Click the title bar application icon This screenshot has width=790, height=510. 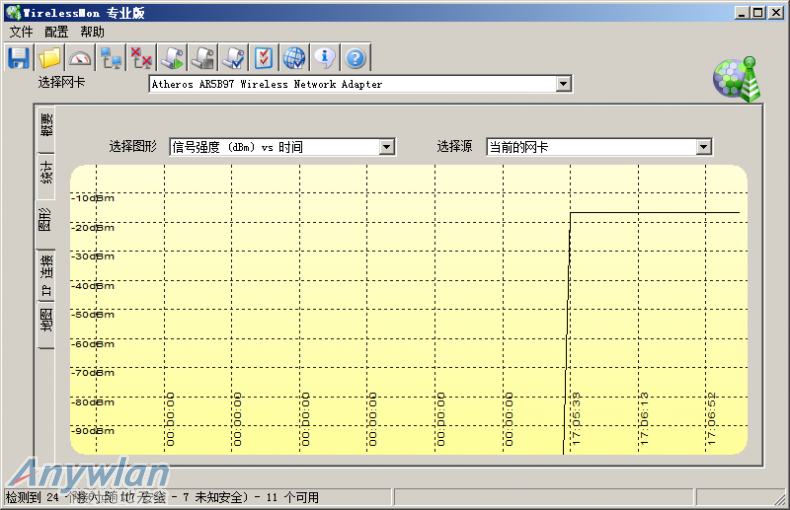click(x=14, y=13)
